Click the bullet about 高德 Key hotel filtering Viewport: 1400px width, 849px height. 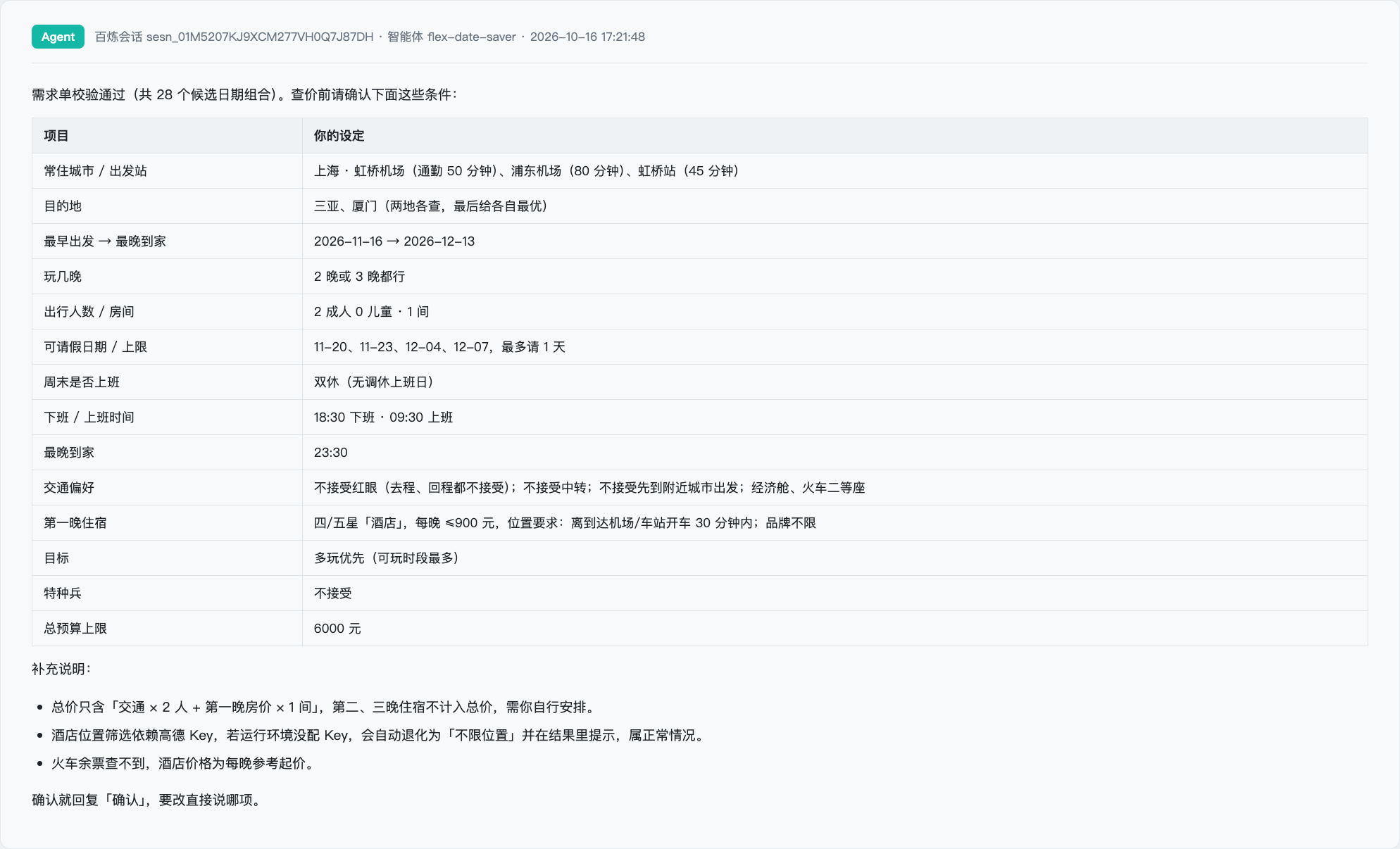380,736
